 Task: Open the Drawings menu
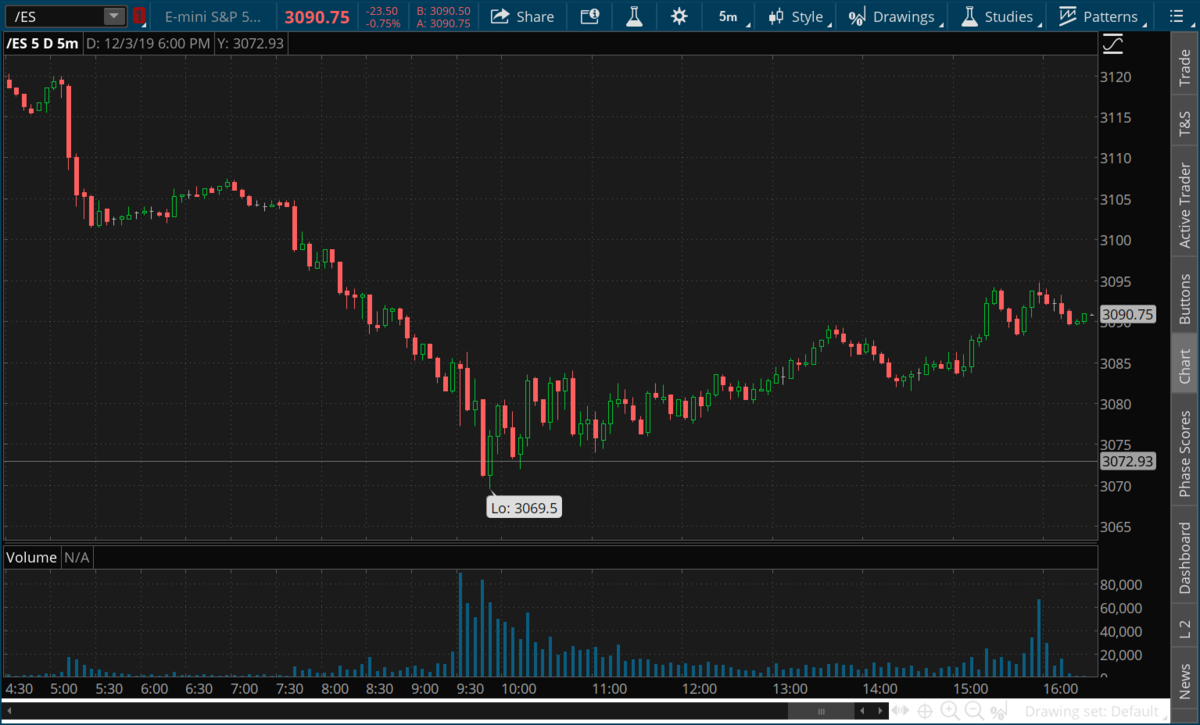point(894,16)
